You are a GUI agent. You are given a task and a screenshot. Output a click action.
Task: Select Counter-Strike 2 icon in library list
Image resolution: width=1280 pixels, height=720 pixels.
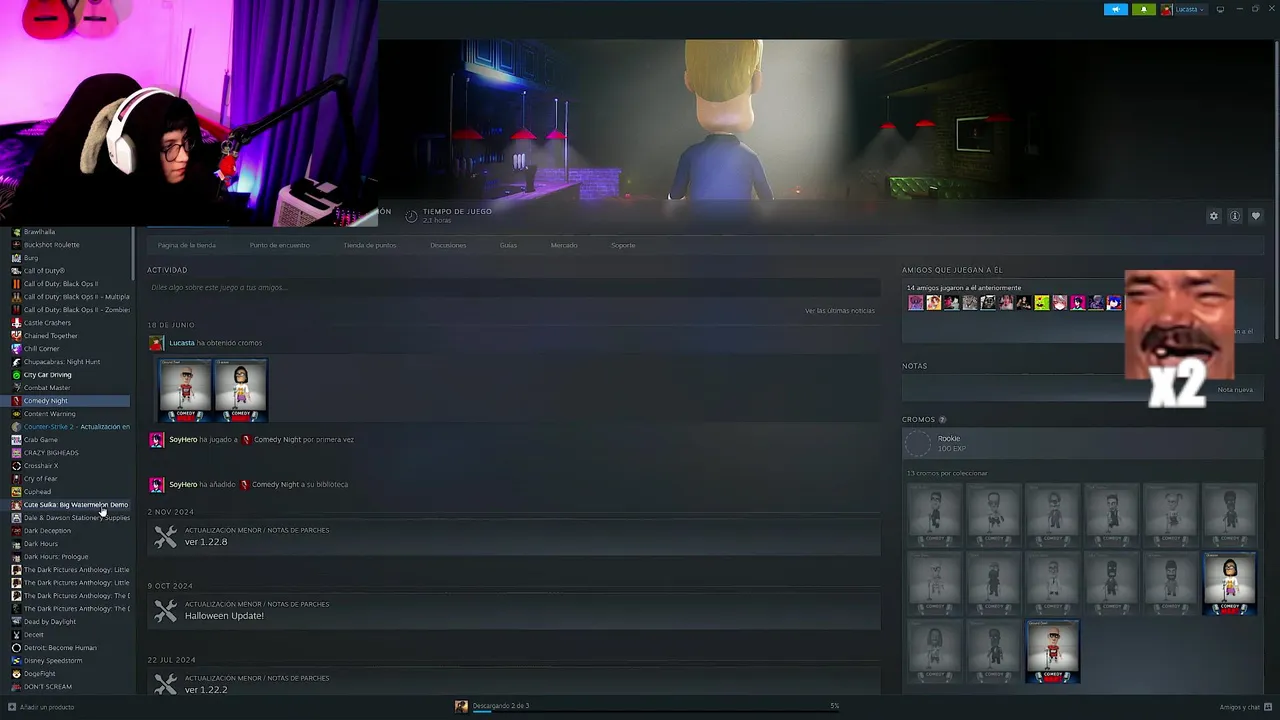click(x=16, y=427)
